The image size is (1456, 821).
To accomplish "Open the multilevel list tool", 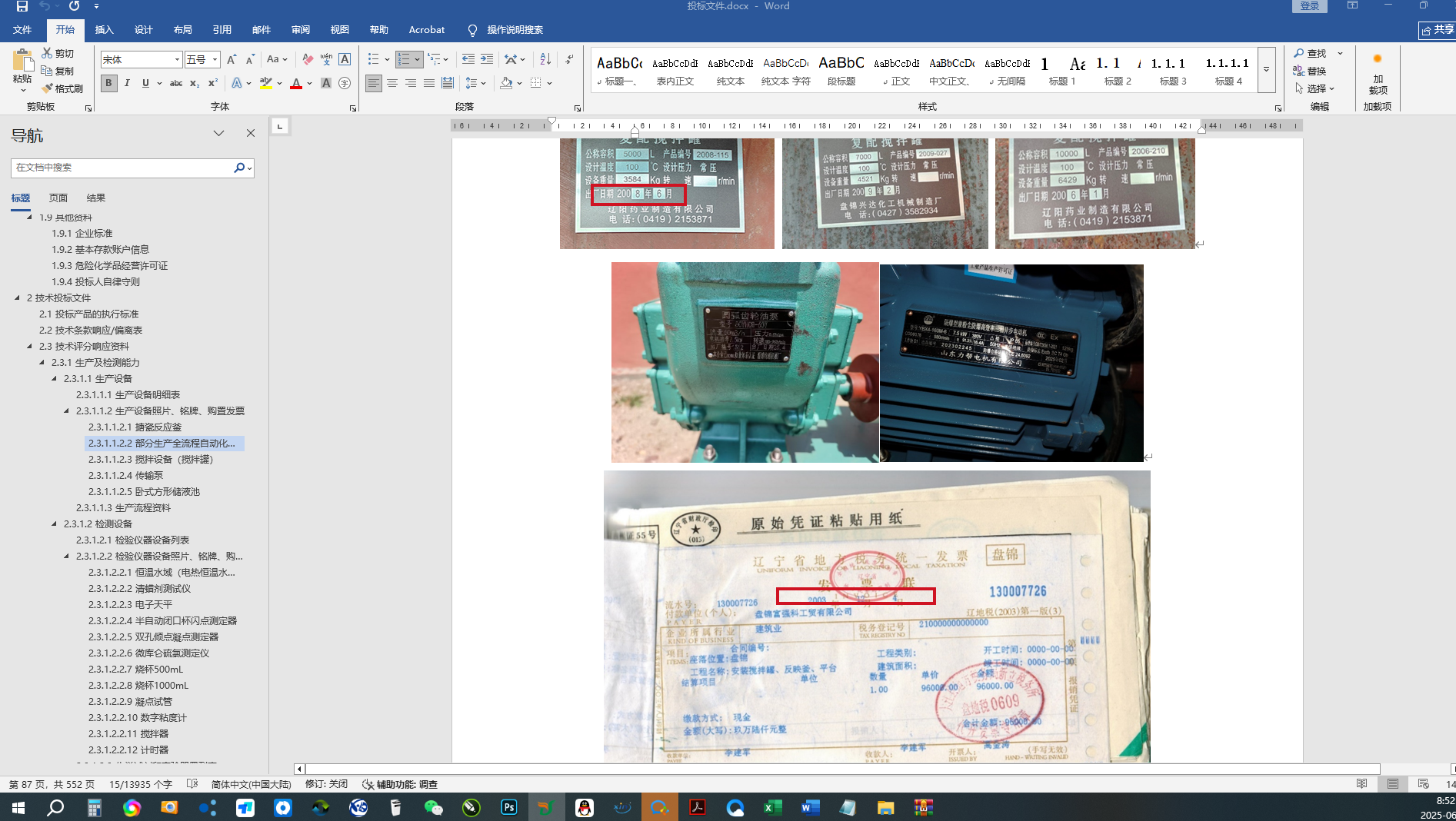I will 434,59.
